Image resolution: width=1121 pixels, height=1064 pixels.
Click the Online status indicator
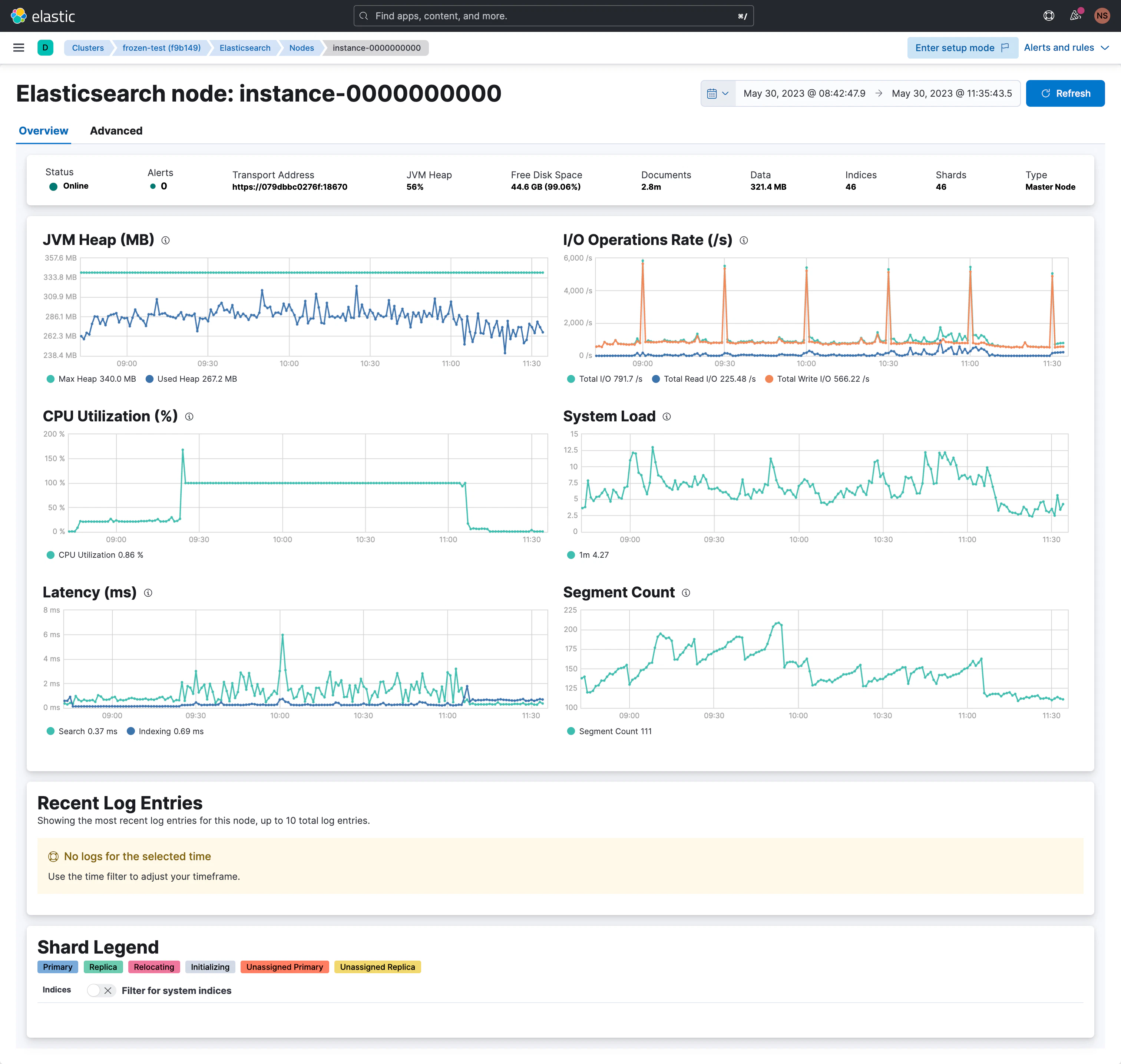(x=69, y=186)
